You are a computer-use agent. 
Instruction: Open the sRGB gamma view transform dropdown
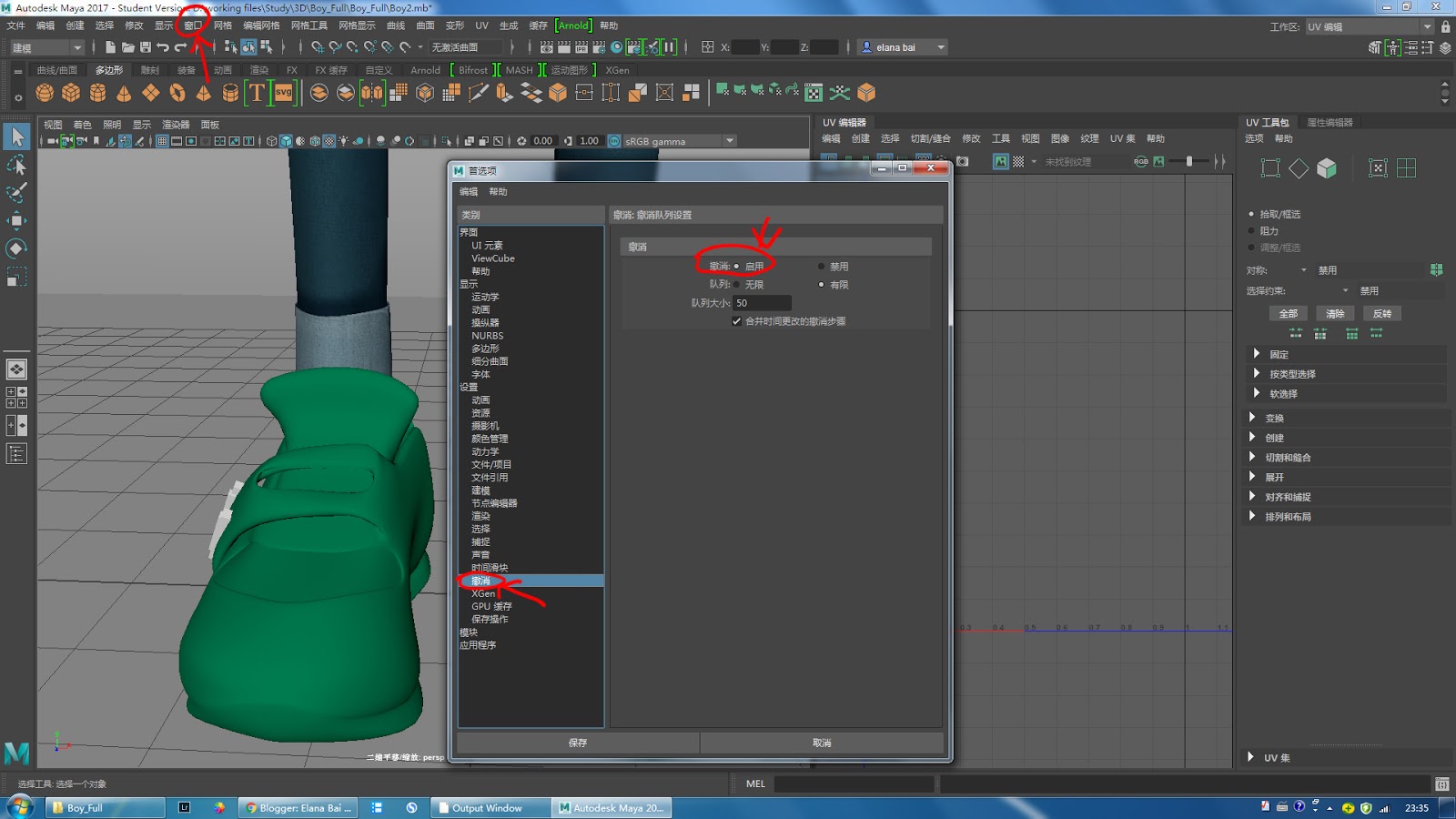680,141
